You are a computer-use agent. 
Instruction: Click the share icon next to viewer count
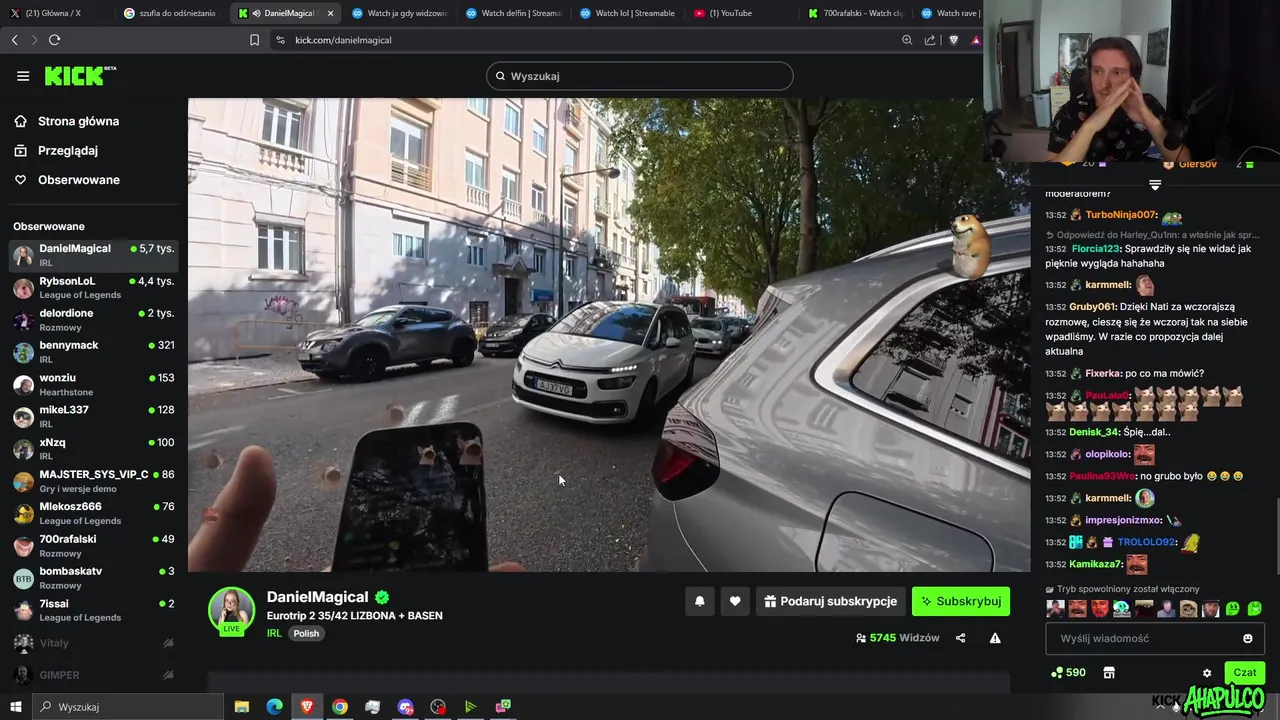(x=960, y=638)
